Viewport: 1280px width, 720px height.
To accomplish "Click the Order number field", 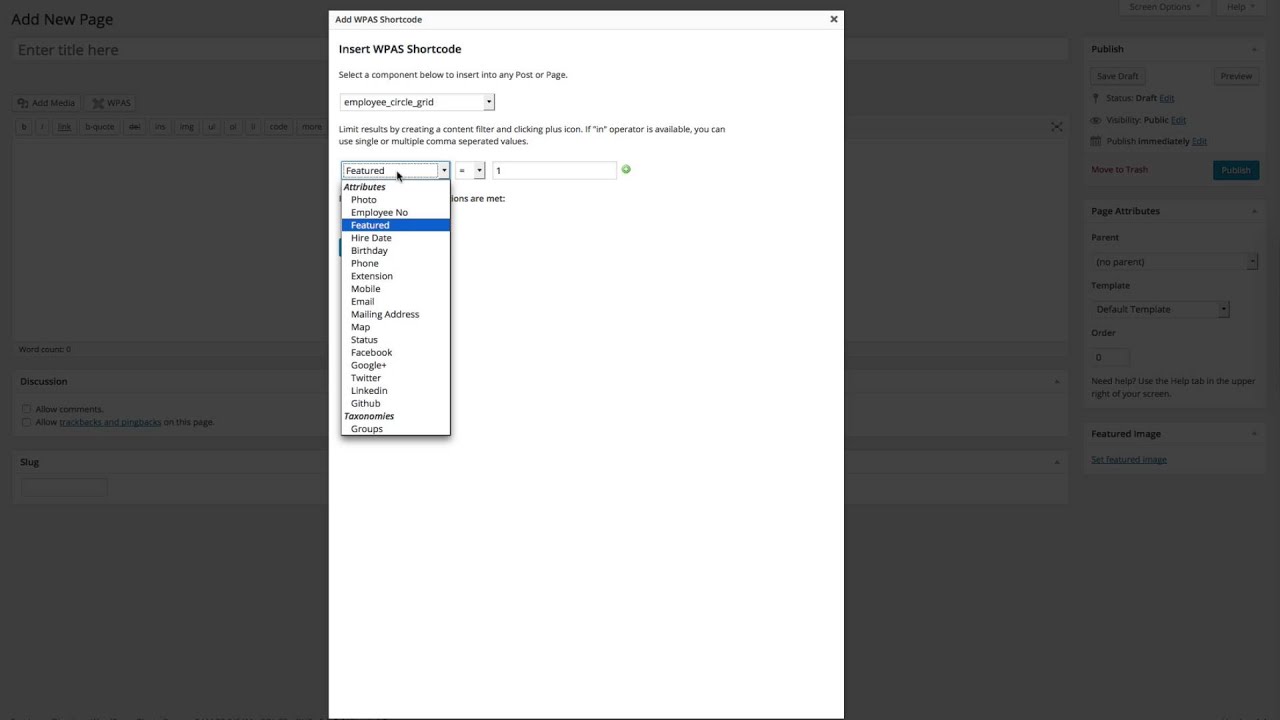I will [x=1110, y=357].
